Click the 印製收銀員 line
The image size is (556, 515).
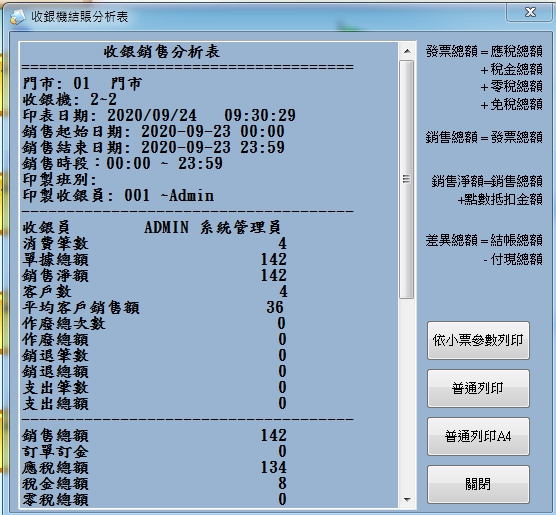click(118, 195)
